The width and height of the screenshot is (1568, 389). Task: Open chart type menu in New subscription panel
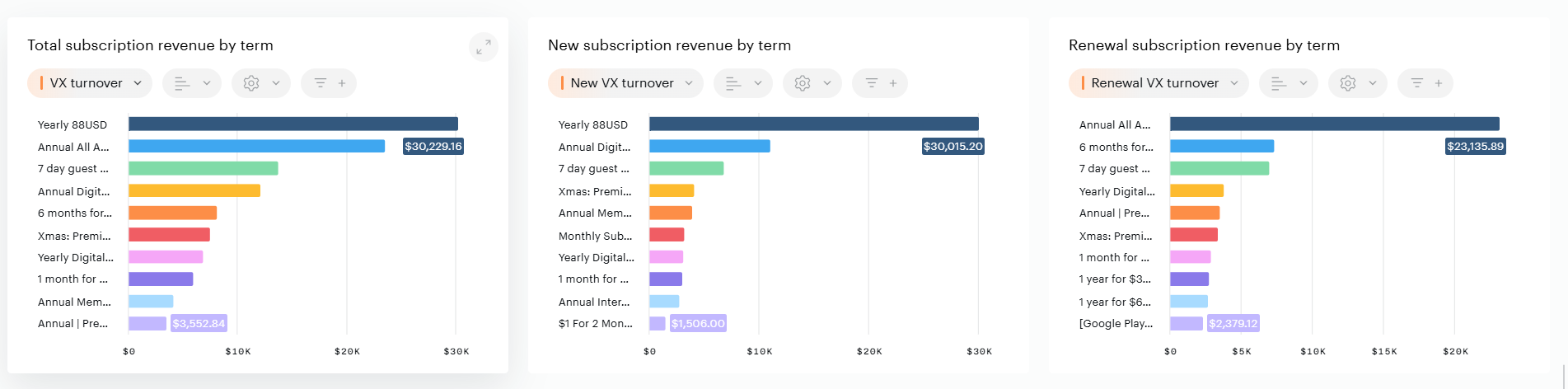coord(743,83)
